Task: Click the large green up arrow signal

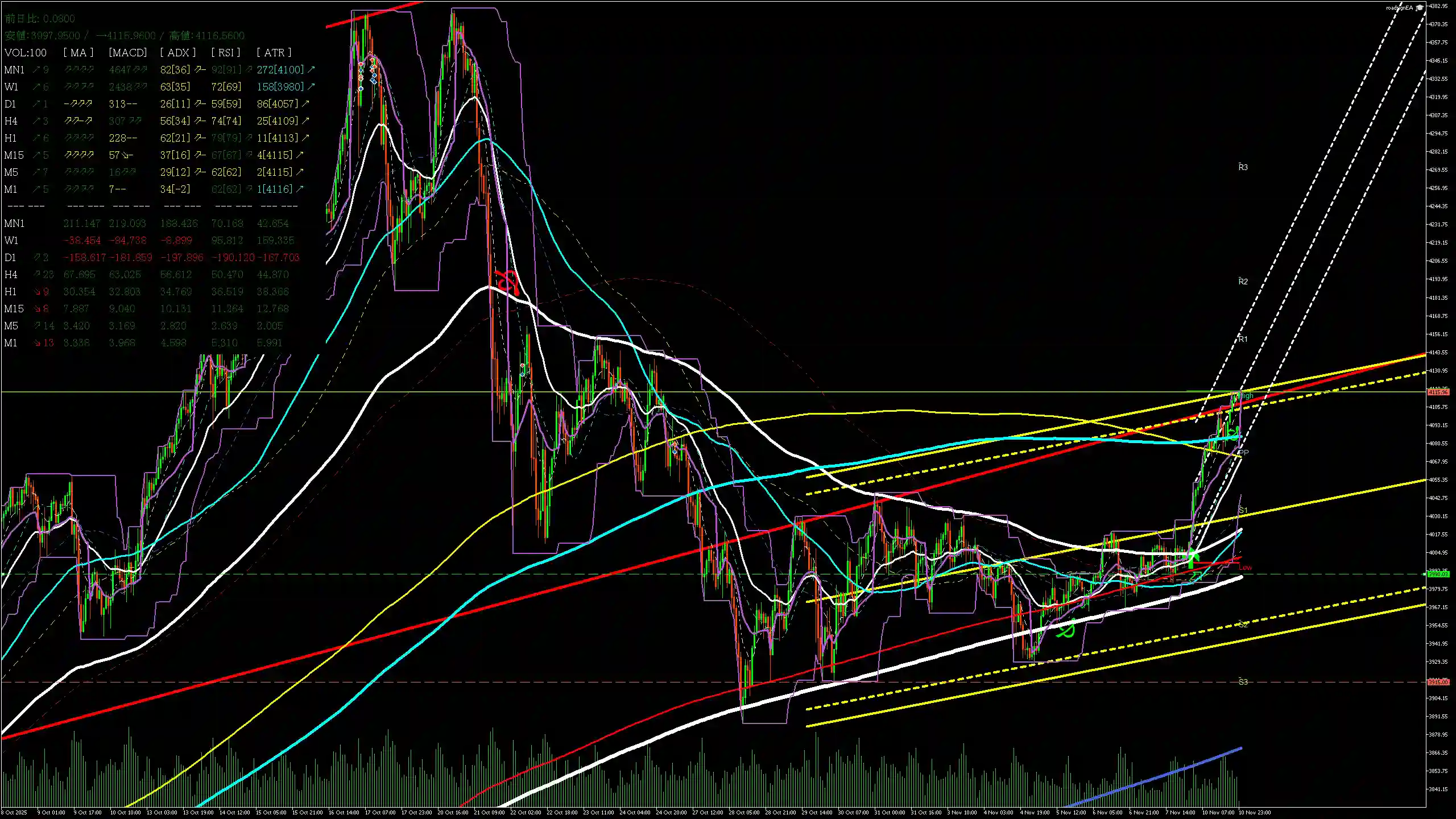Action: 1191,558
